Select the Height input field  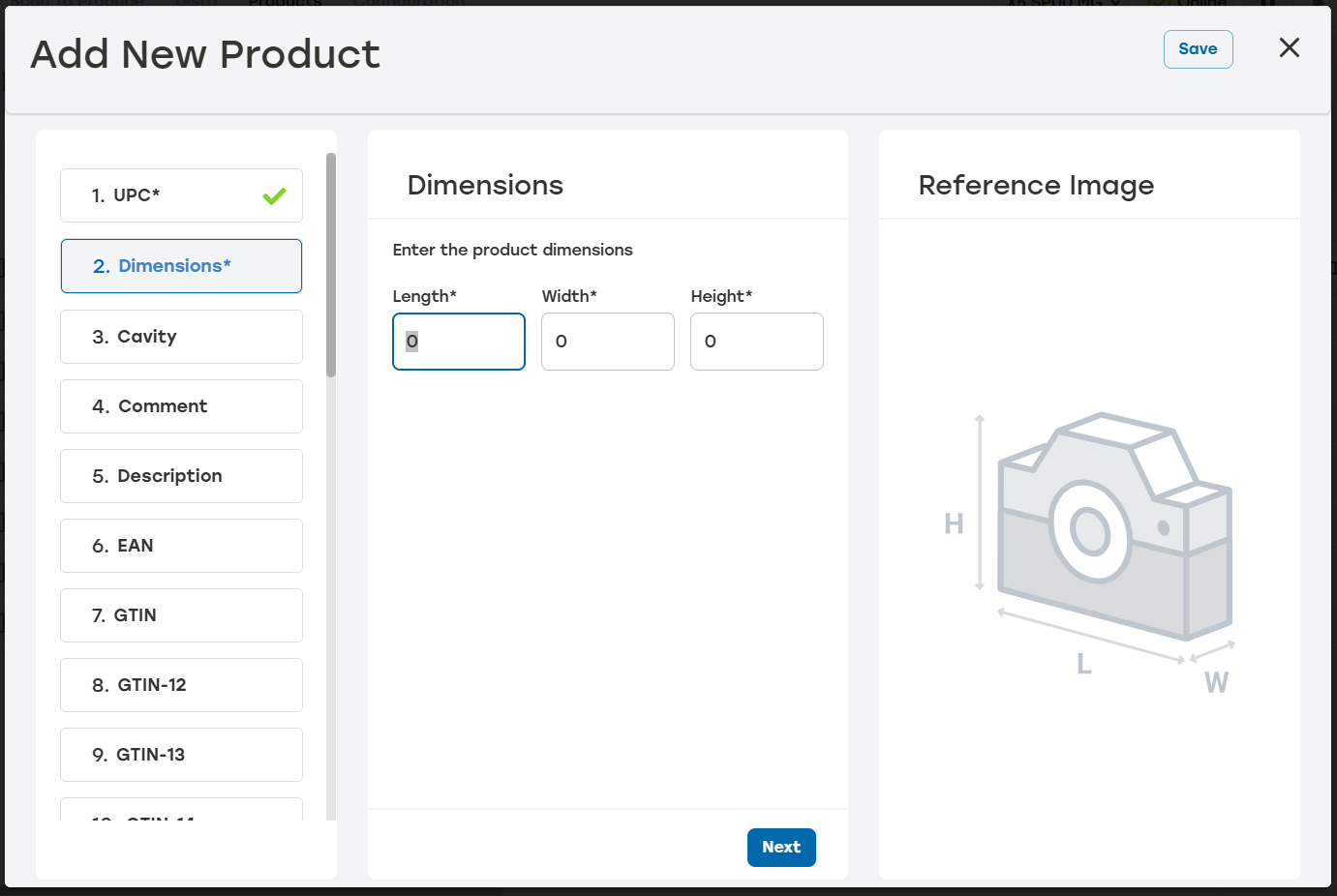757,342
